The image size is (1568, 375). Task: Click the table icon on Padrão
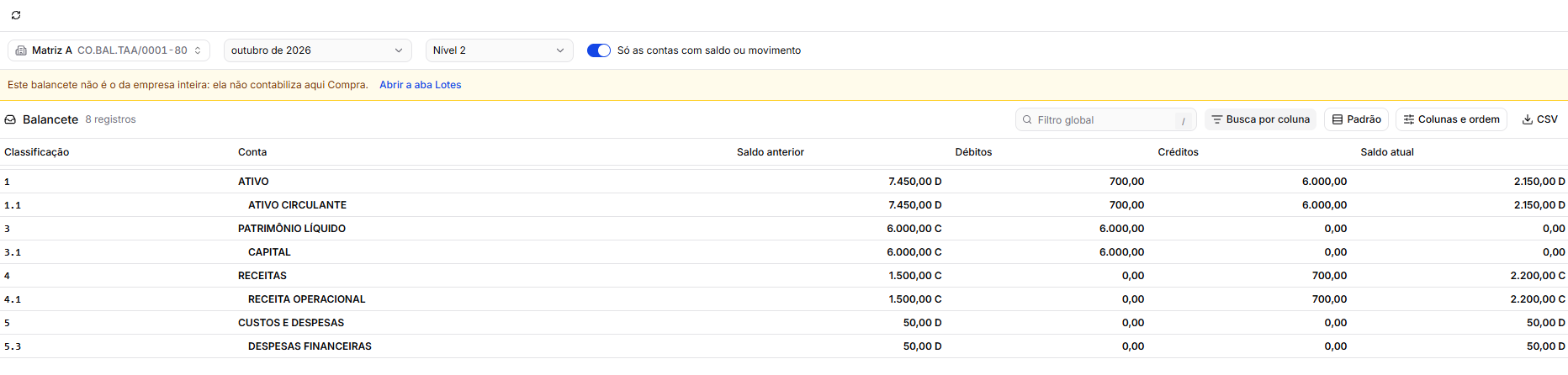pyautogui.click(x=1337, y=120)
